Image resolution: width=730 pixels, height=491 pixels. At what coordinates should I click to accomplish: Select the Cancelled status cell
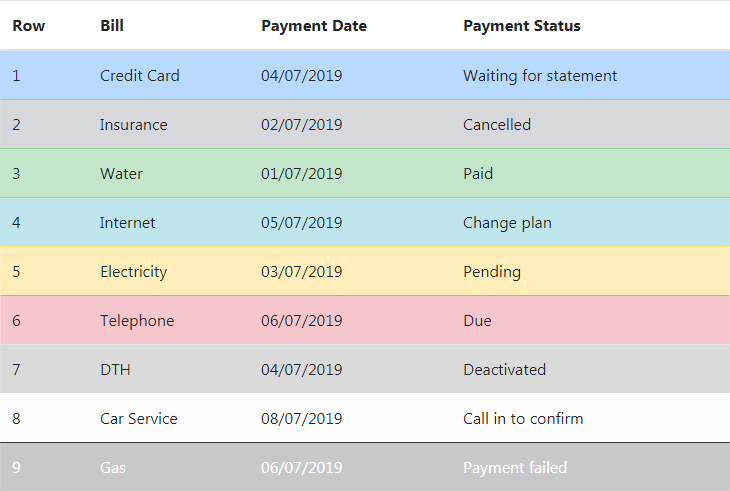click(497, 125)
